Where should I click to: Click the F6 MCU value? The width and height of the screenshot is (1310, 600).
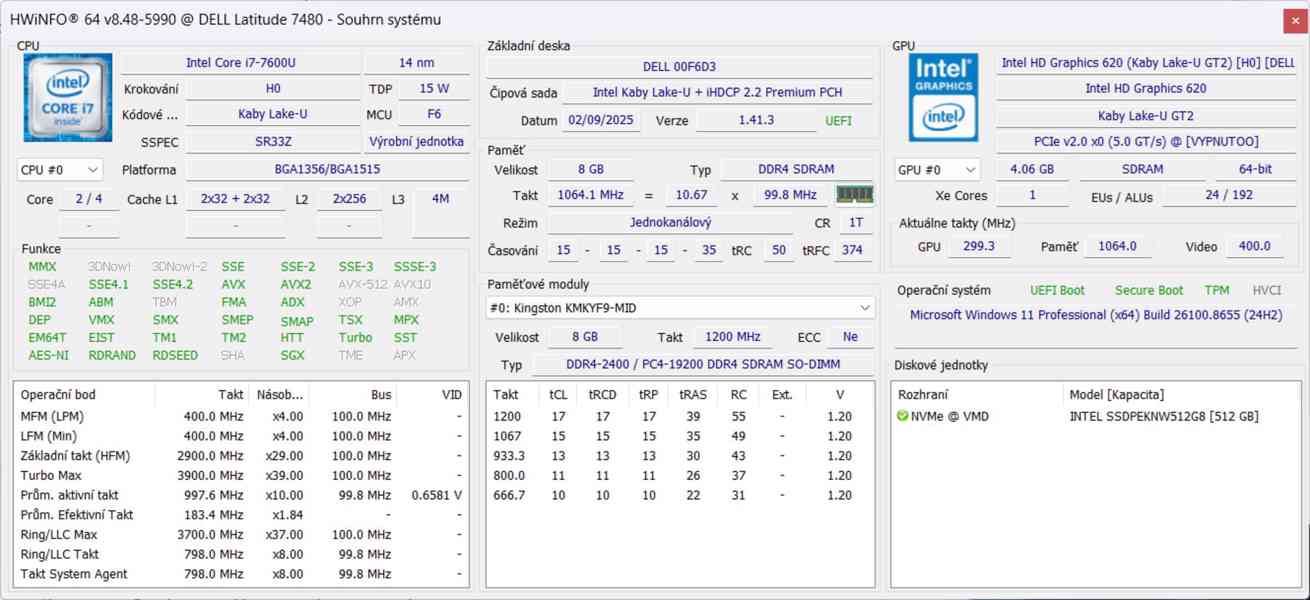434,114
